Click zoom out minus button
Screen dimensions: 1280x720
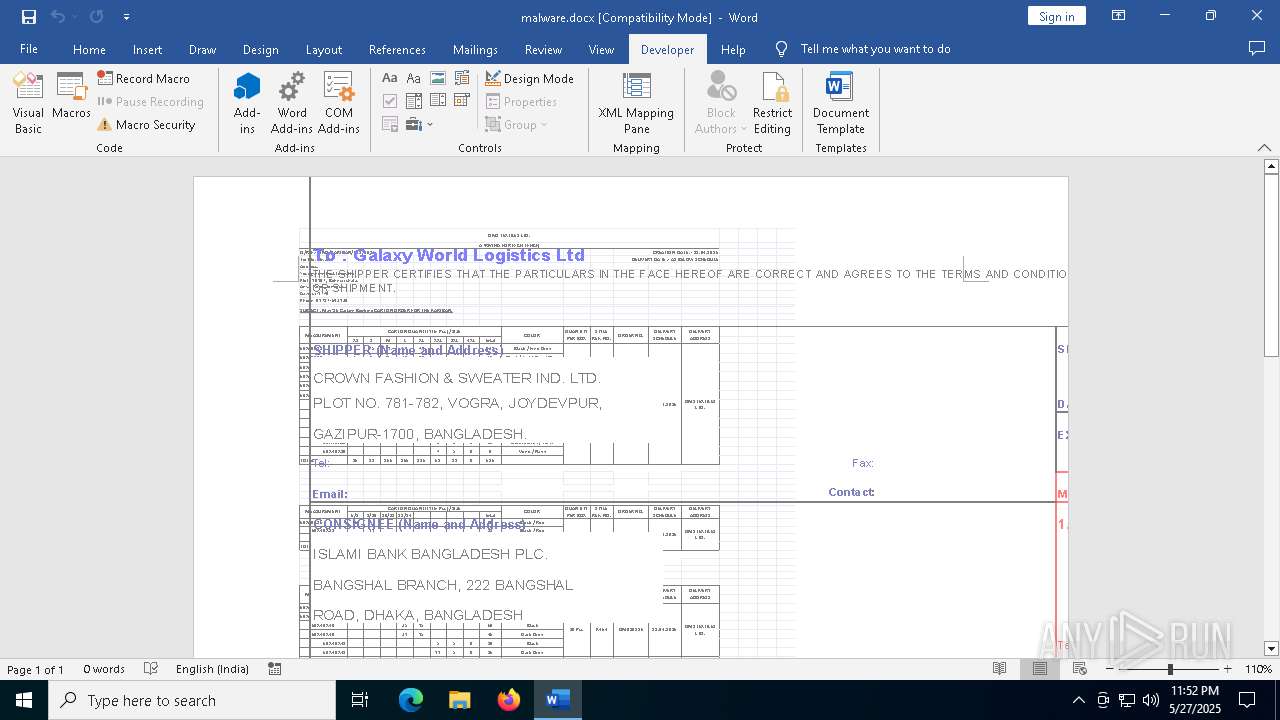(1111, 669)
